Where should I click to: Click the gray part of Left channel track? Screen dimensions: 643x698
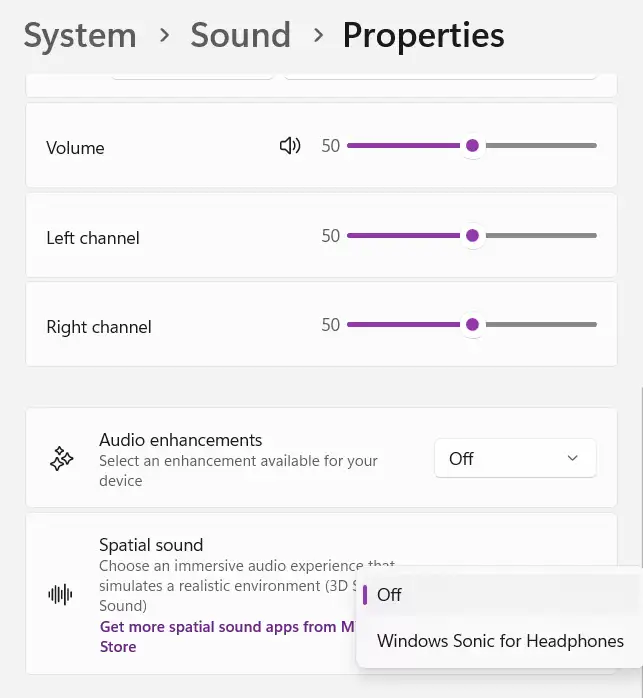(x=540, y=236)
